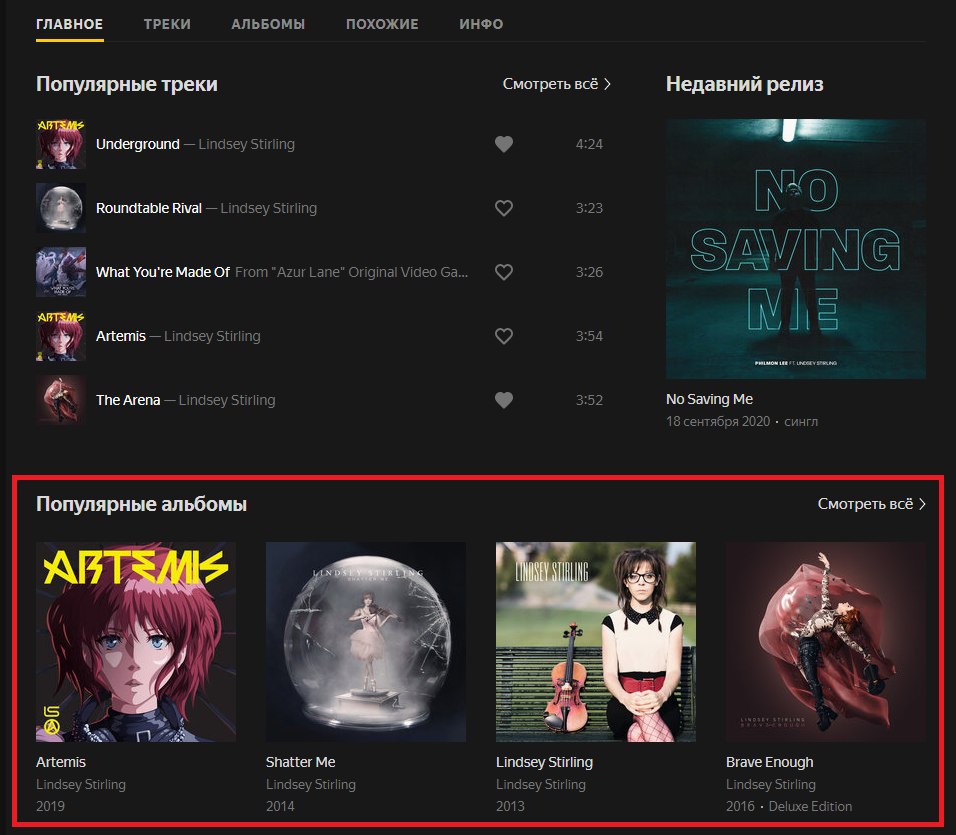
Task: Select the Roundtable Rival track title
Action: coord(149,208)
